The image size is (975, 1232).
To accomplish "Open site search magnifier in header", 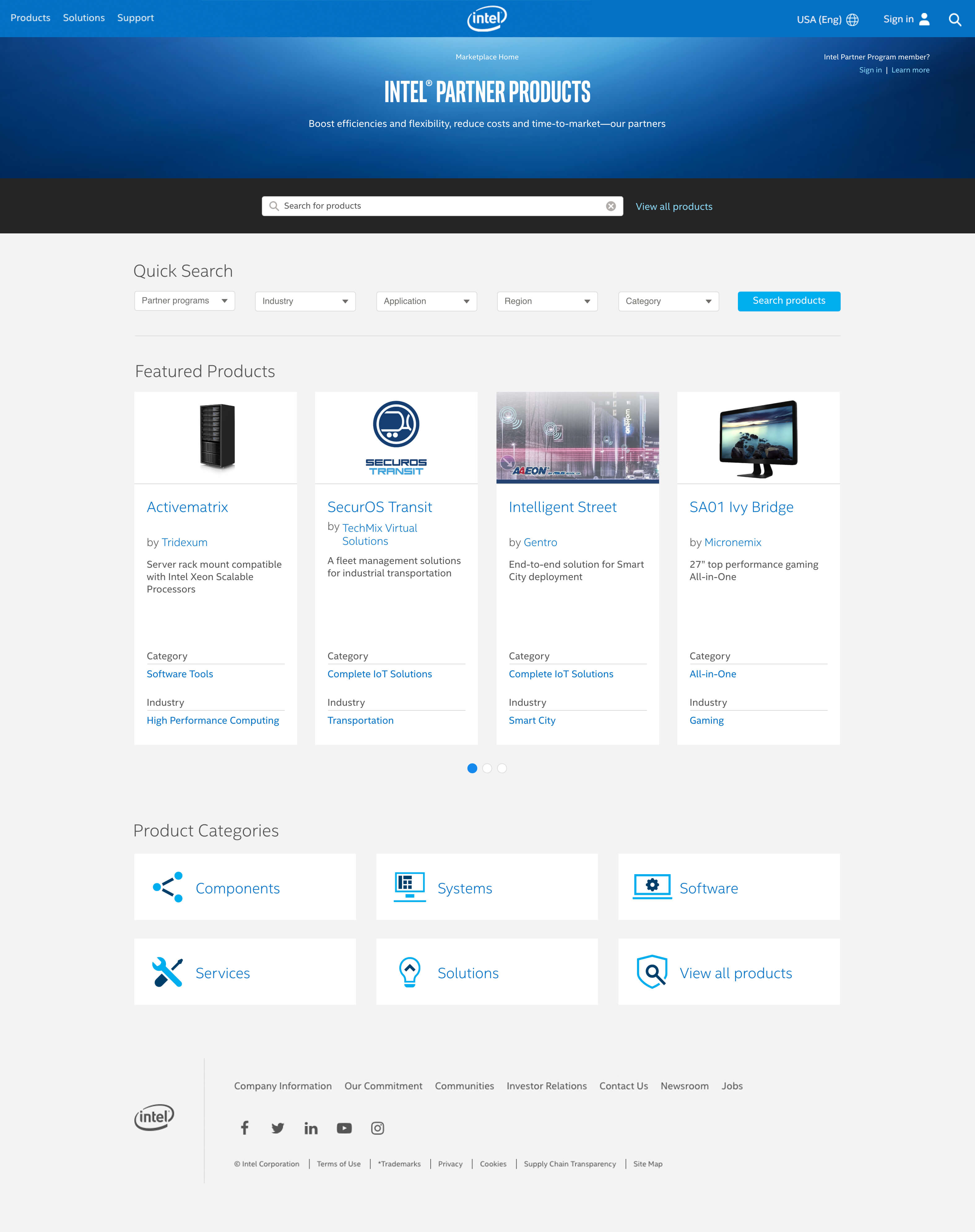I will [x=955, y=20].
